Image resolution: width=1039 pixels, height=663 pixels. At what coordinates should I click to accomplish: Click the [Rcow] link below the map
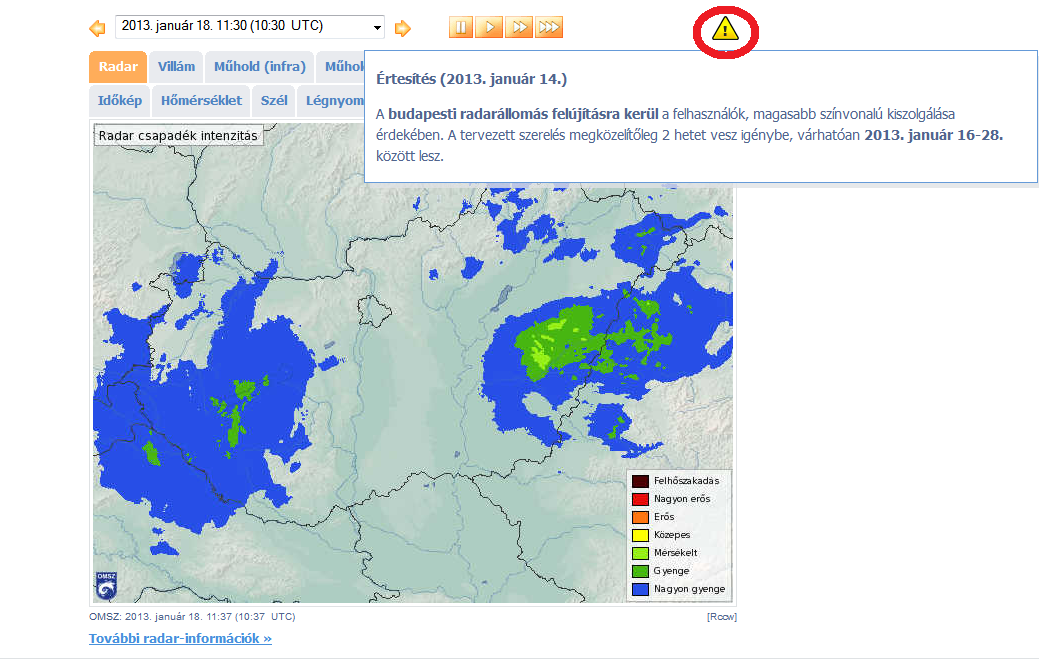(x=721, y=617)
